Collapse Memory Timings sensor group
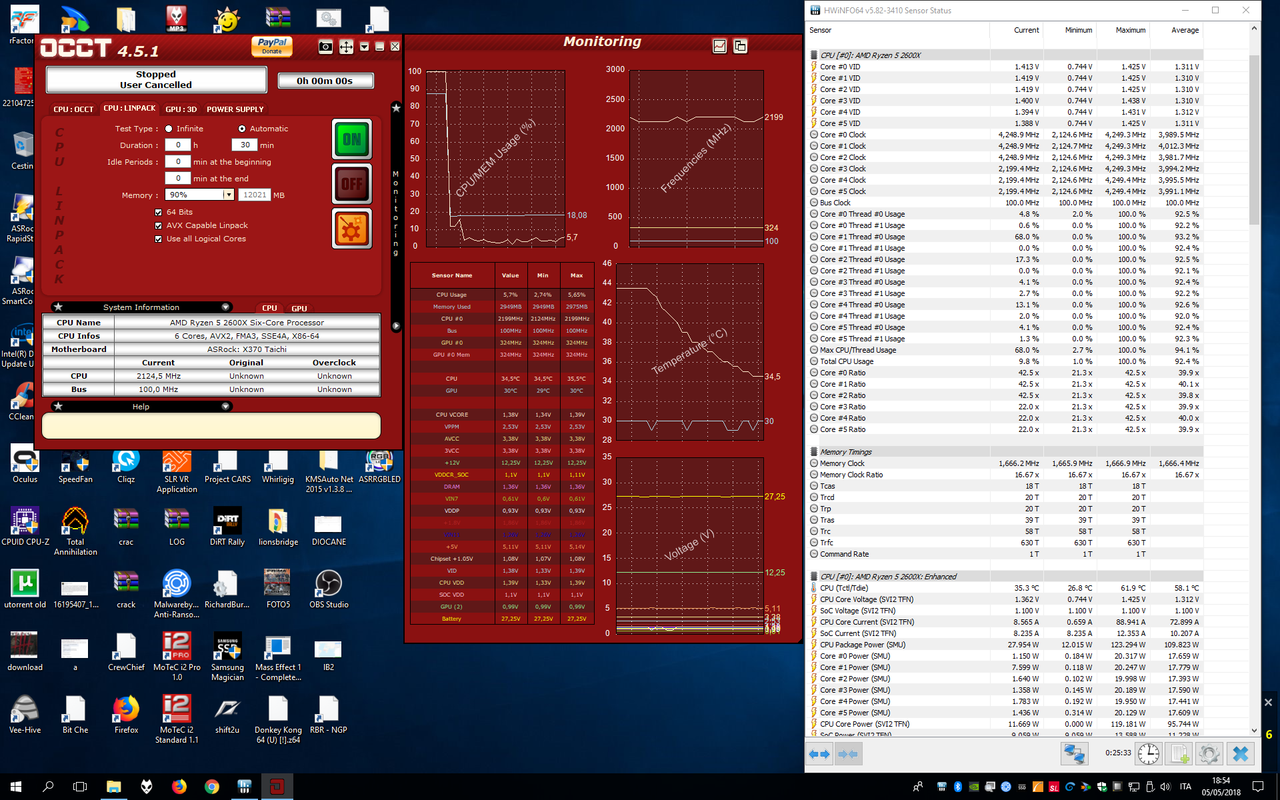 (813, 452)
